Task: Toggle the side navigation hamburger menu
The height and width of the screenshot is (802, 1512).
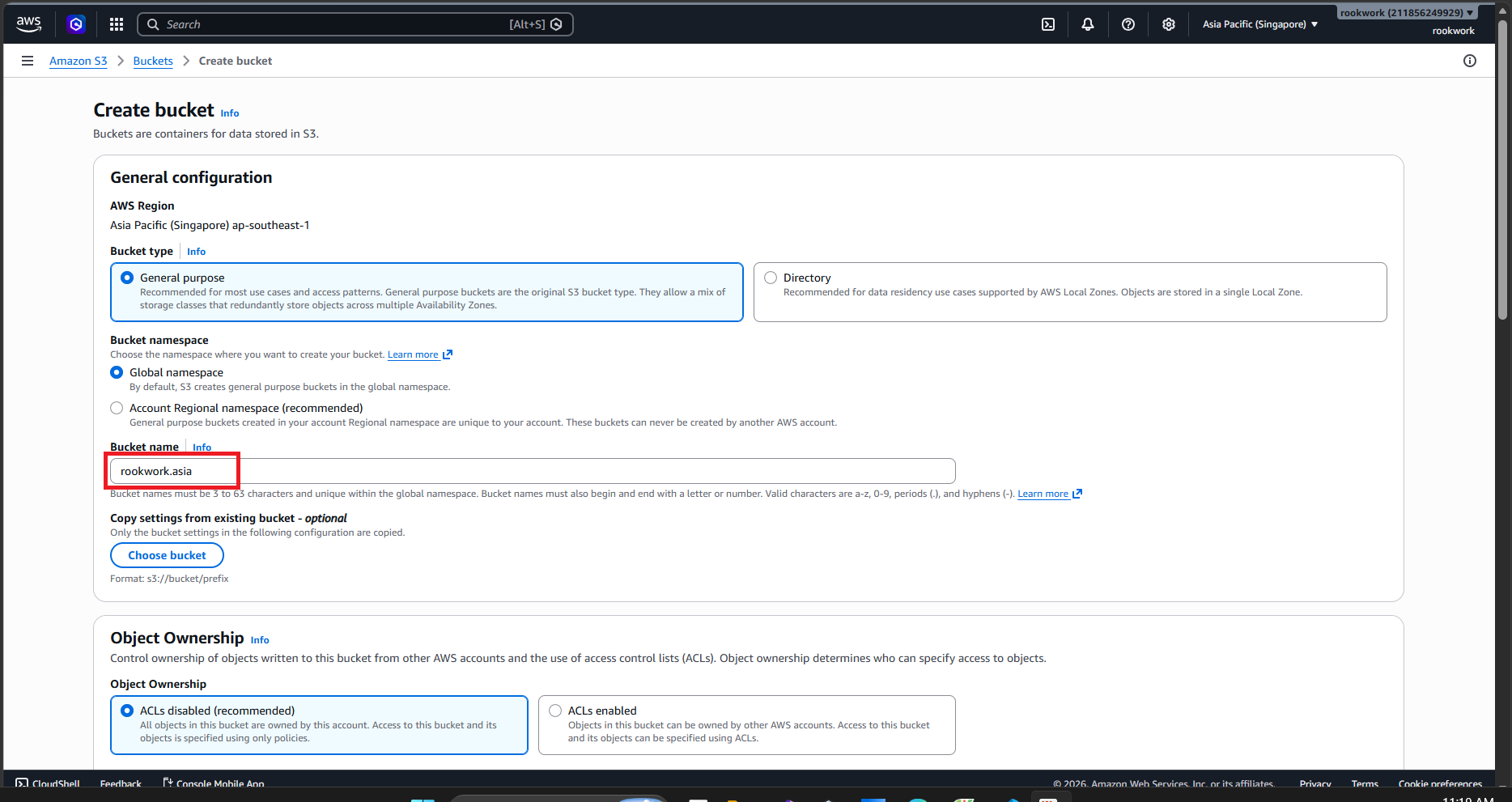Action: point(28,61)
